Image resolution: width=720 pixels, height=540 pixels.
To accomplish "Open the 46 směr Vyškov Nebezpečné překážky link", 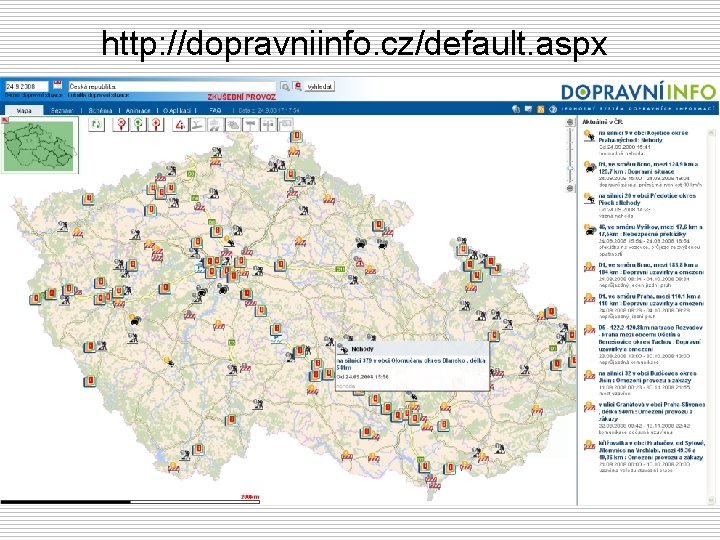I will [650, 231].
